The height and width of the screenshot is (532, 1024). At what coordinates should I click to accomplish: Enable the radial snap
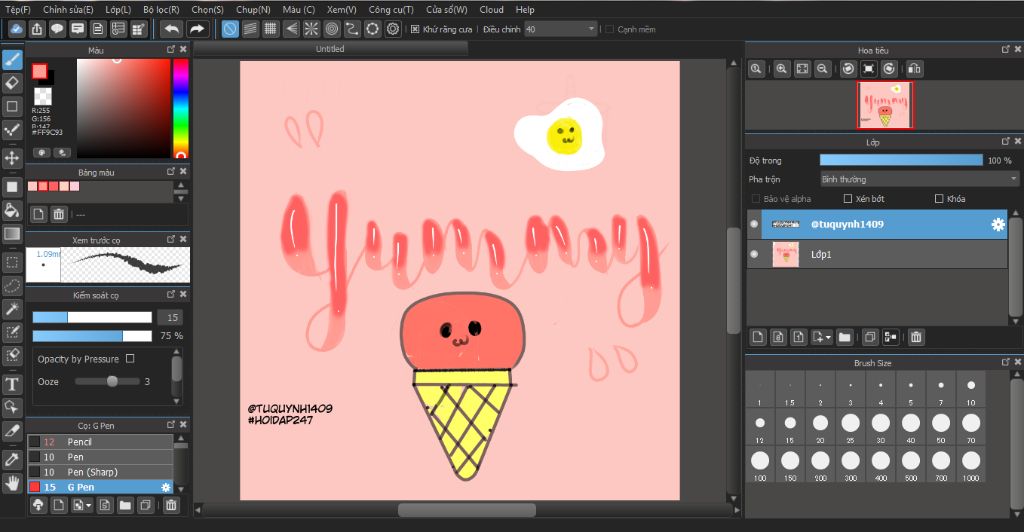point(312,29)
